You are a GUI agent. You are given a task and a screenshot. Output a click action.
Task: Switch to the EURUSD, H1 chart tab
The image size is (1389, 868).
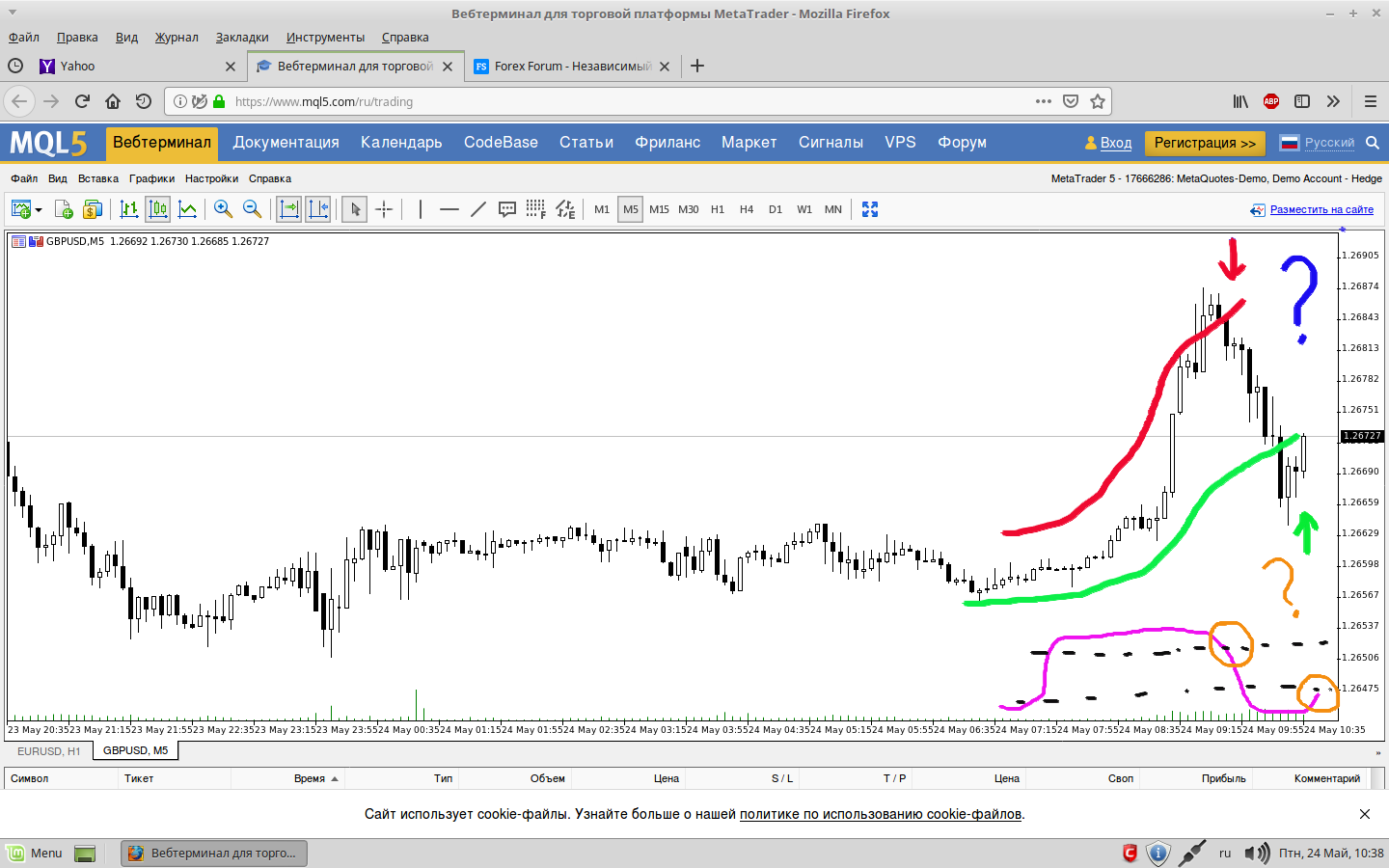tap(49, 751)
